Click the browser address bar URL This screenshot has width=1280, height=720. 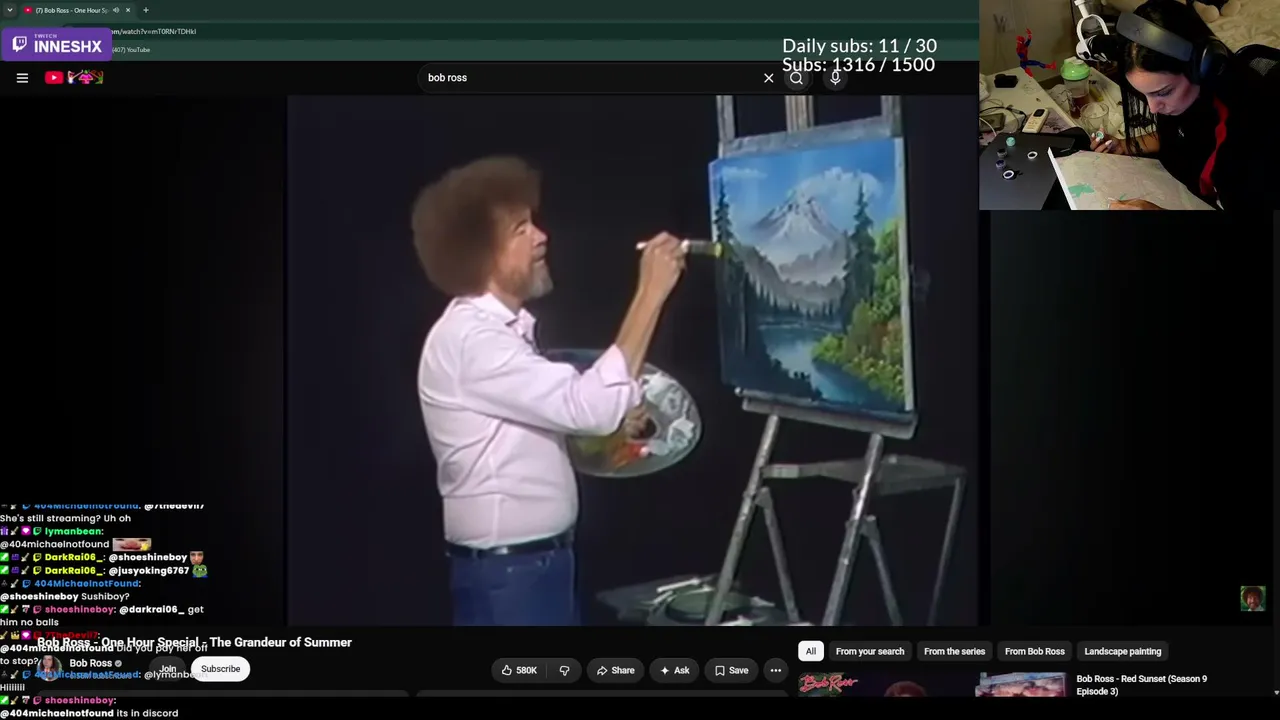pos(156,31)
